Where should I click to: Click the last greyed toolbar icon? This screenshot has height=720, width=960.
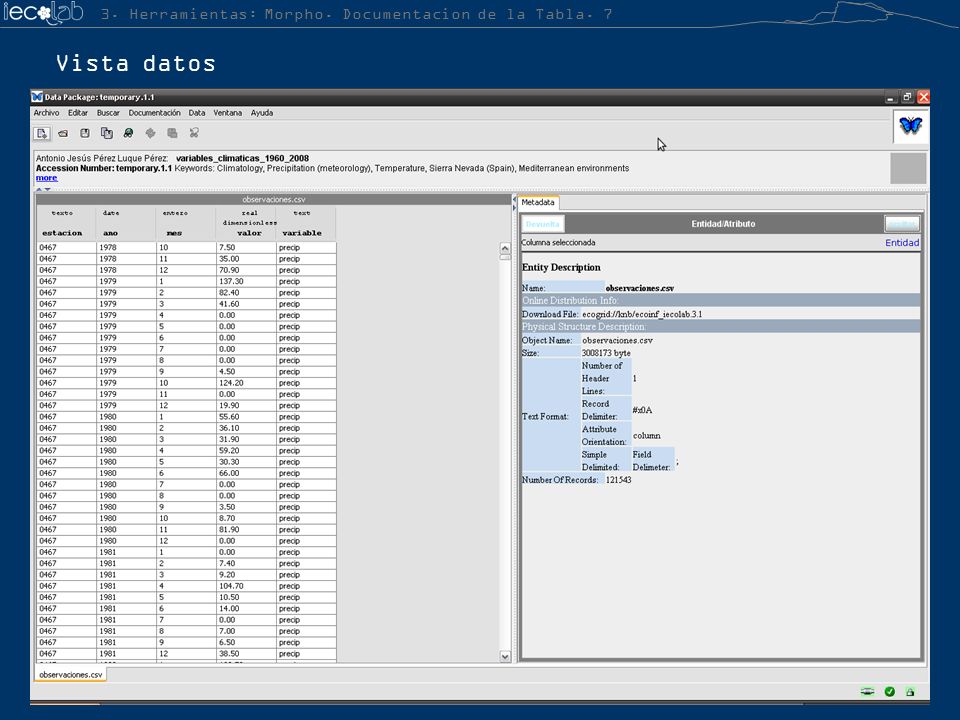point(194,133)
